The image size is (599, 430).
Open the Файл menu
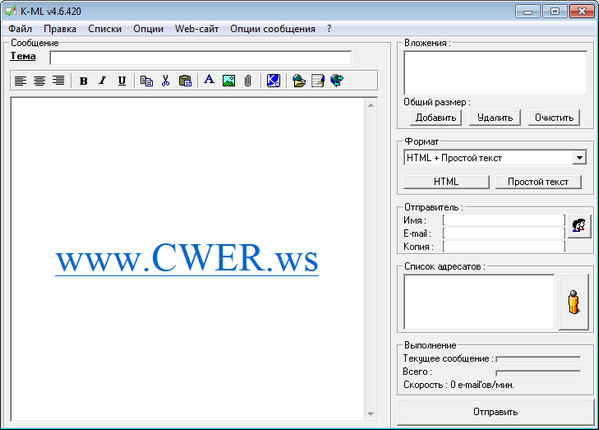pyautogui.click(x=20, y=29)
